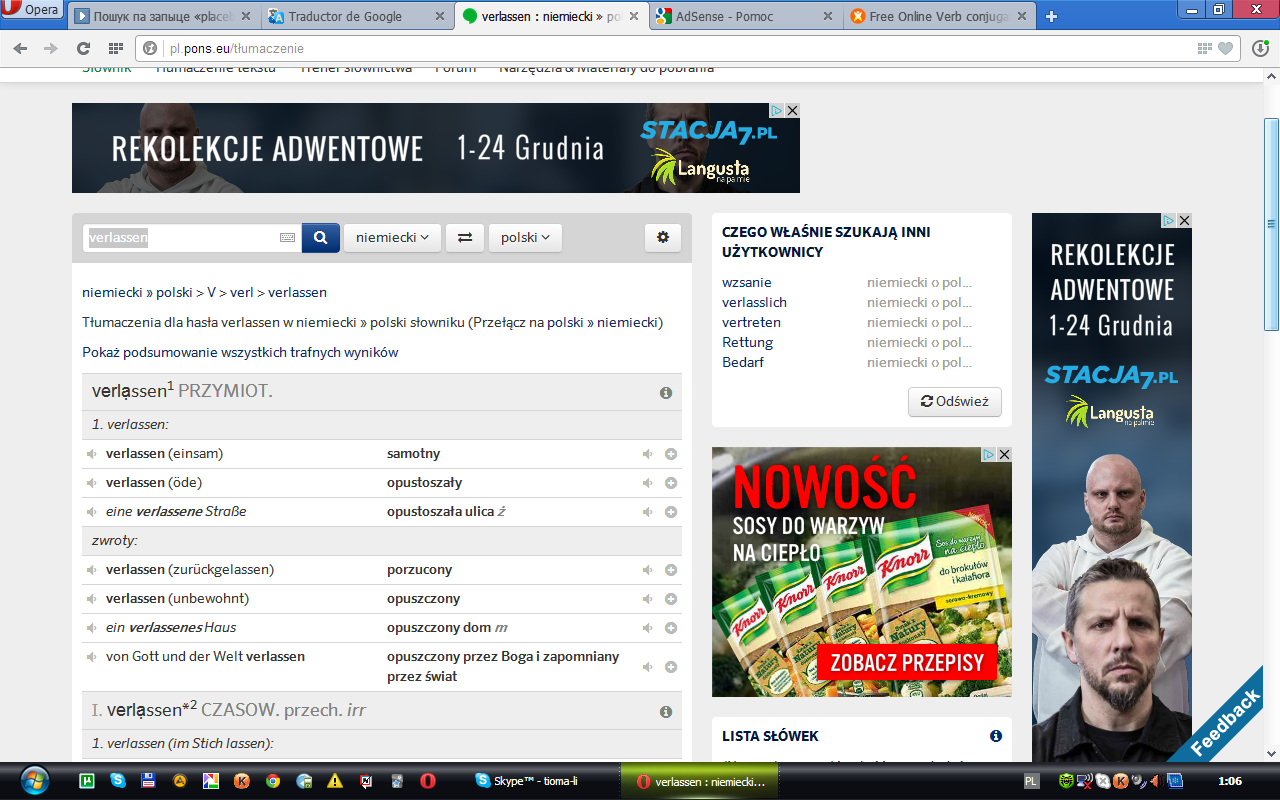Open info icon beside verlassen CZASOW. heading
Viewport: 1280px width, 800px height.
point(666,712)
